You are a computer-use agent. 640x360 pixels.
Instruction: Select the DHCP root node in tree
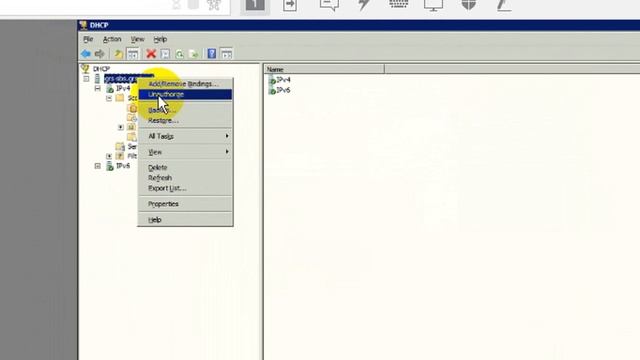(x=101, y=69)
